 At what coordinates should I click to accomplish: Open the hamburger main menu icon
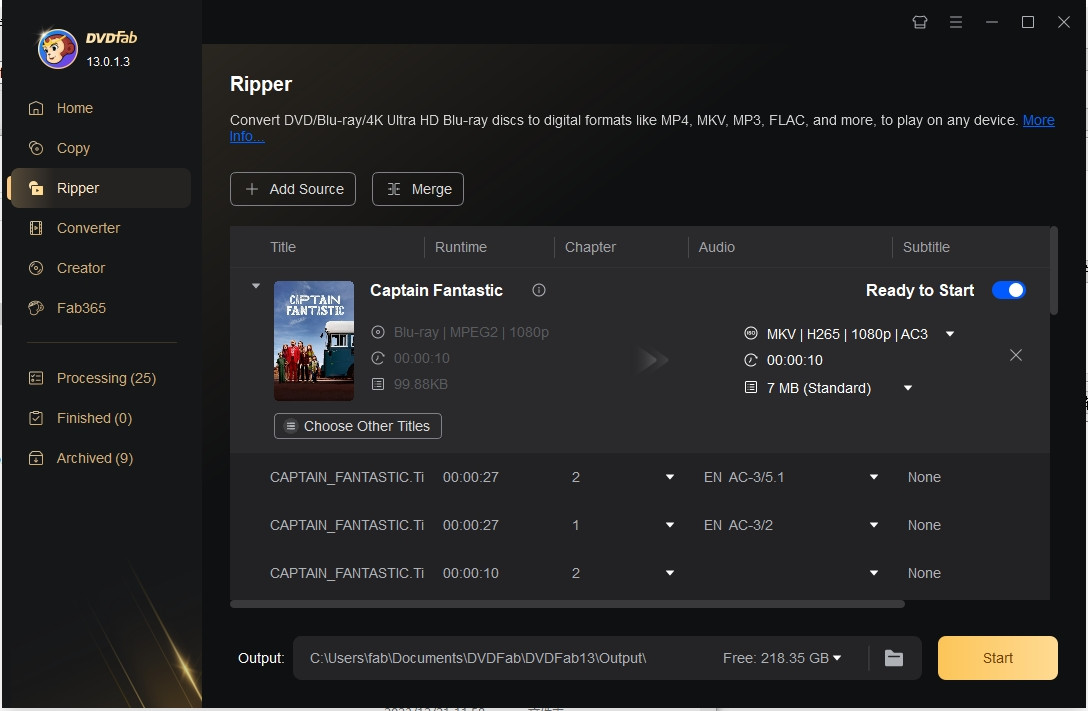pyautogui.click(x=956, y=22)
